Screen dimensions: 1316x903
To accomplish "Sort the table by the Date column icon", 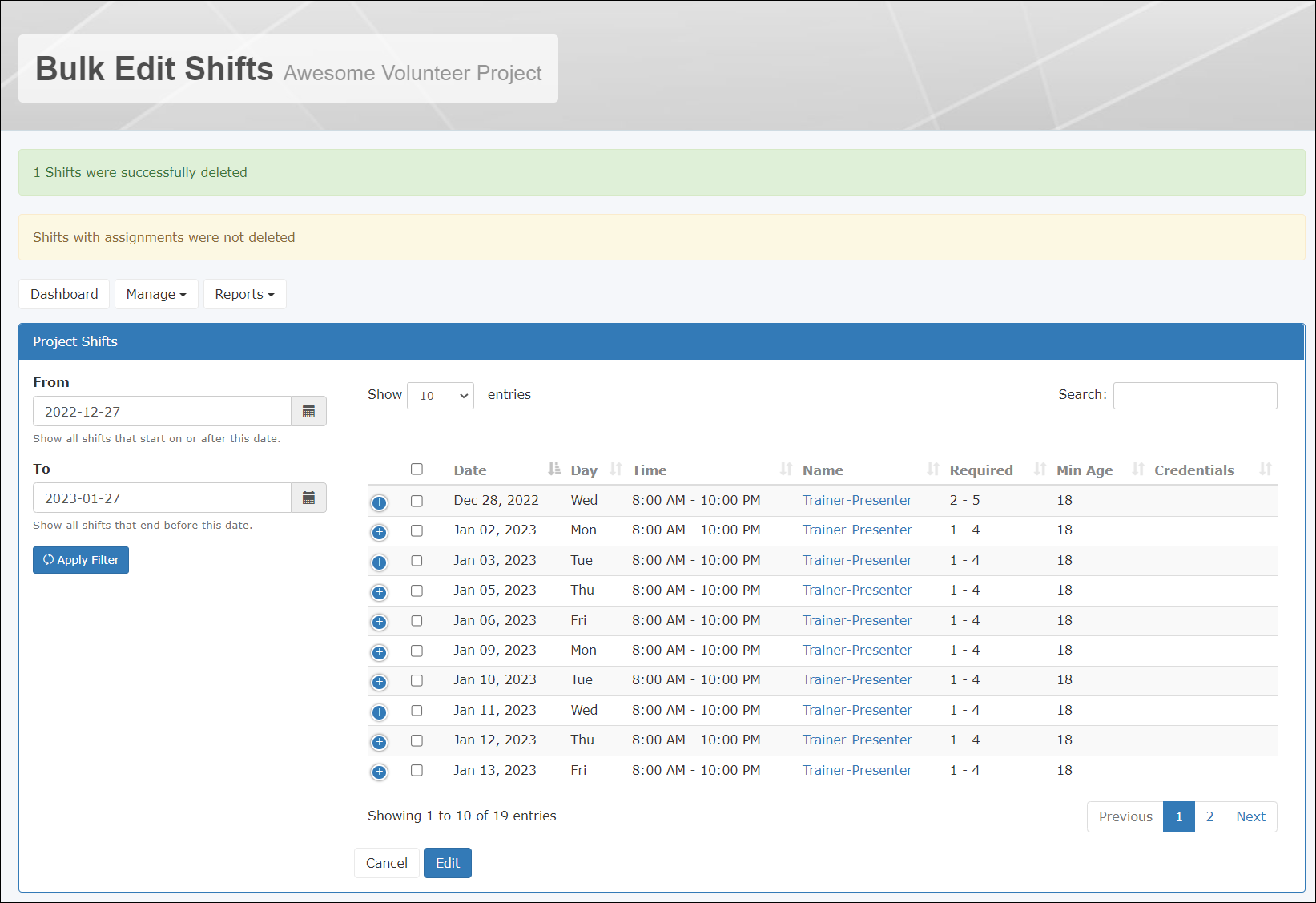I will pyautogui.click(x=554, y=469).
